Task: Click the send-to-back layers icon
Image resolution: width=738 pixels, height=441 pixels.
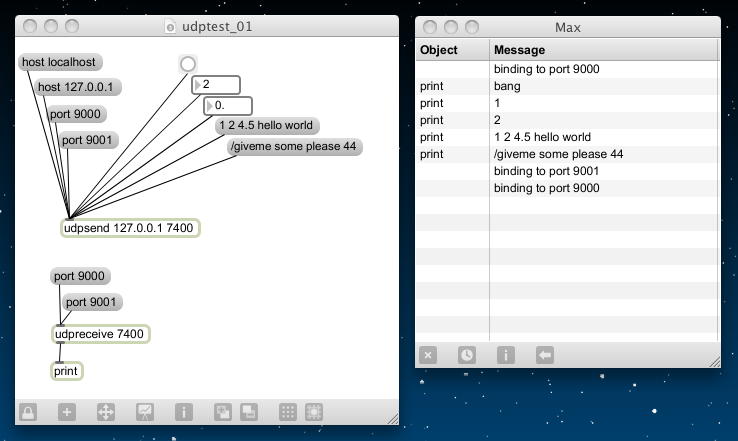Action: pyautogui.click(x=249, y=412)
